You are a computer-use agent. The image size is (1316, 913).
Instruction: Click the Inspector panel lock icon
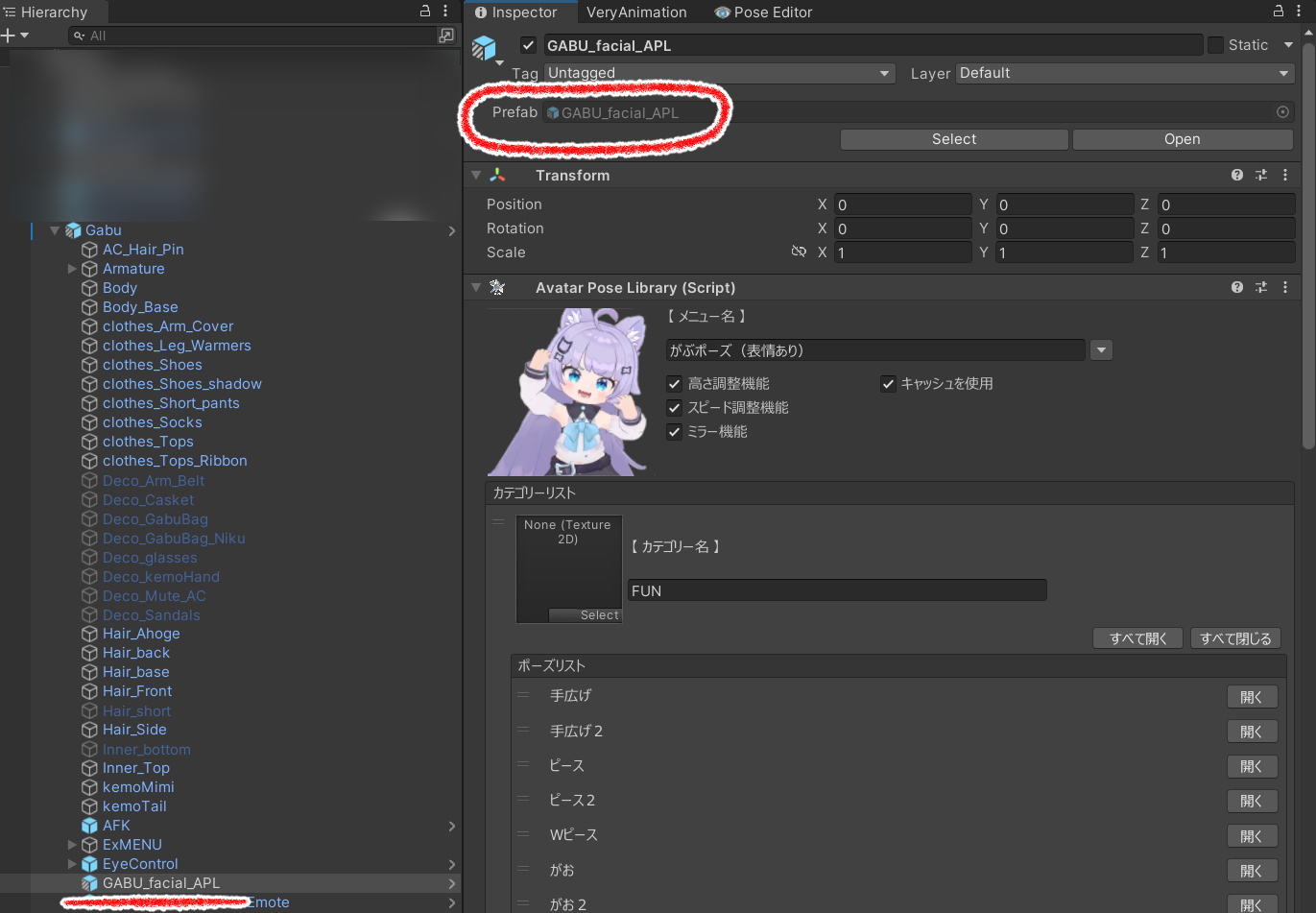[x=1279, y=12]
